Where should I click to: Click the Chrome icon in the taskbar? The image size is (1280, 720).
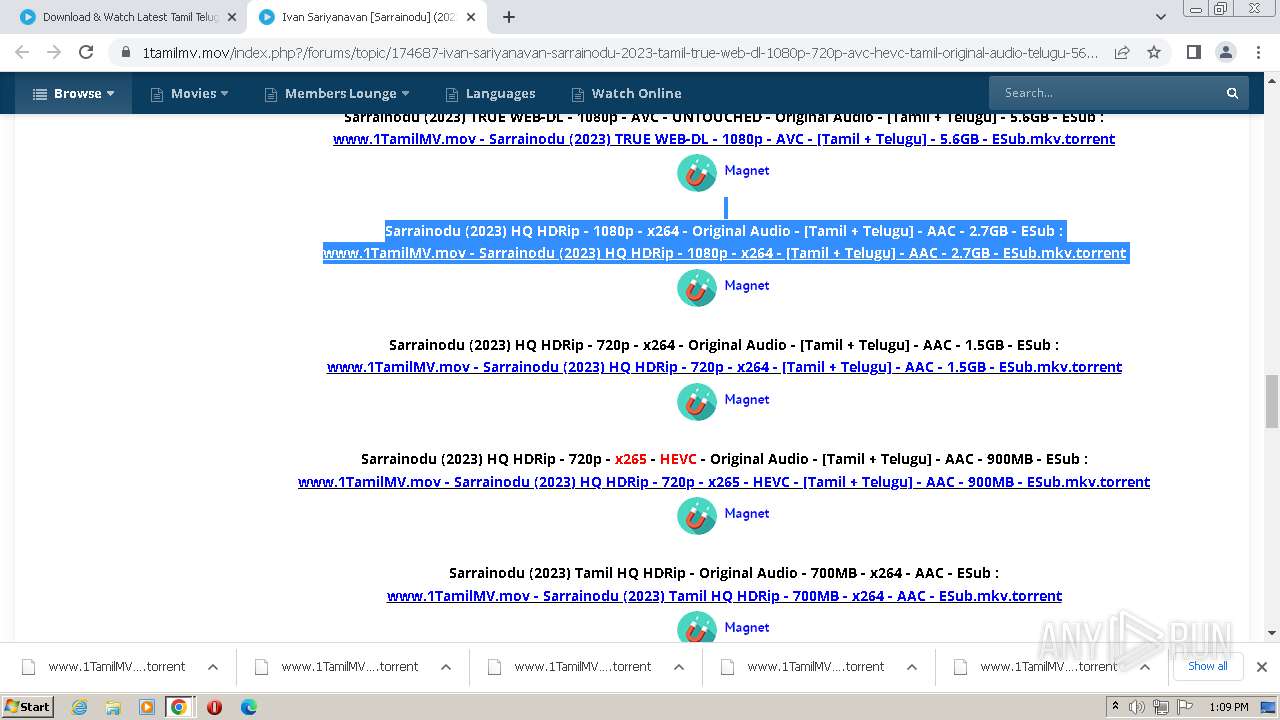point(179,707)
